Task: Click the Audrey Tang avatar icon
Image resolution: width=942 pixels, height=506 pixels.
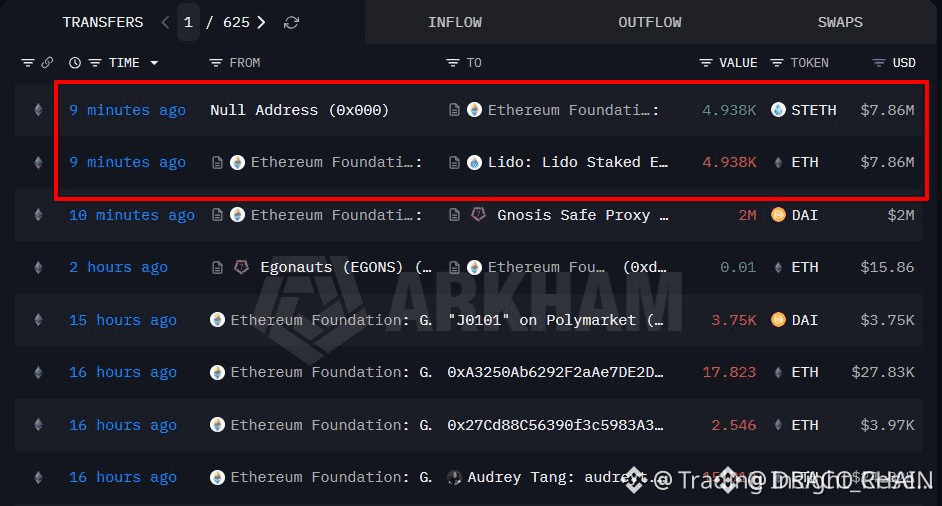Action: 455,478
